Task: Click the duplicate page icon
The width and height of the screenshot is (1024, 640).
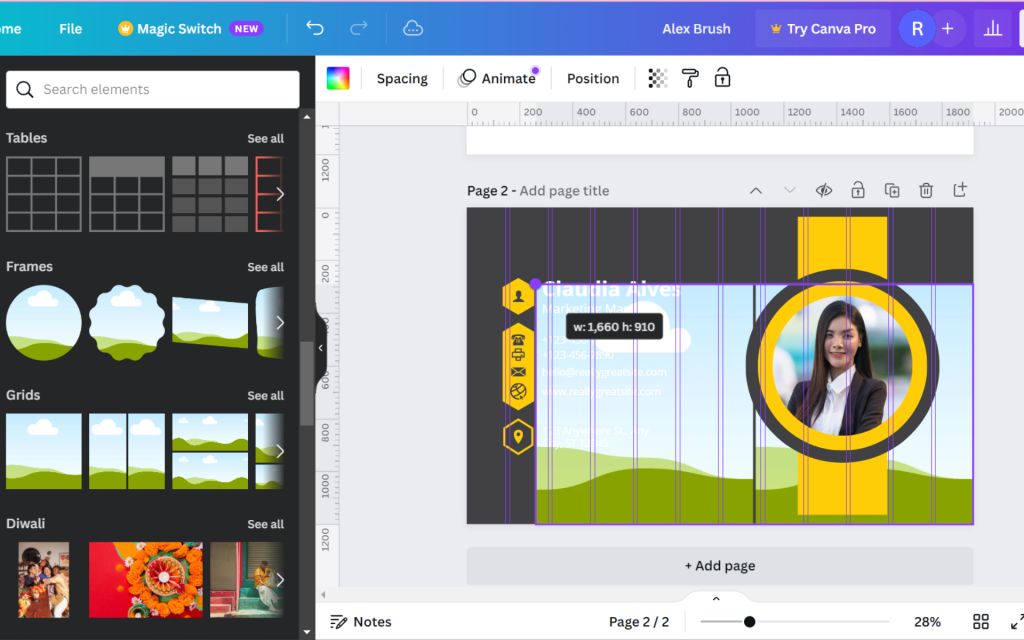Action: coord(891,191)
